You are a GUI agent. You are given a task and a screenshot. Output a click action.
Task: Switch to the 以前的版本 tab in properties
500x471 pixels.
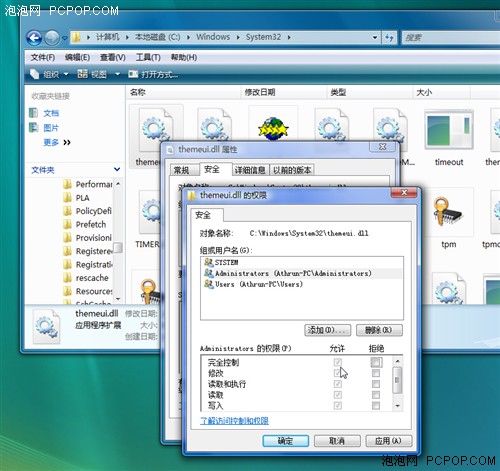tap(292, 170)
